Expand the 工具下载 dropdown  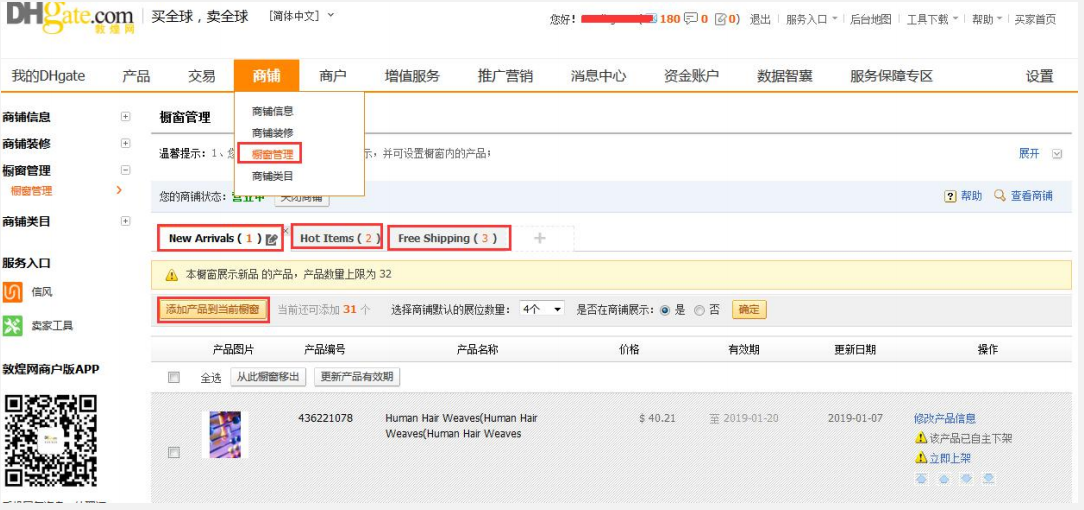click(932, 19)
